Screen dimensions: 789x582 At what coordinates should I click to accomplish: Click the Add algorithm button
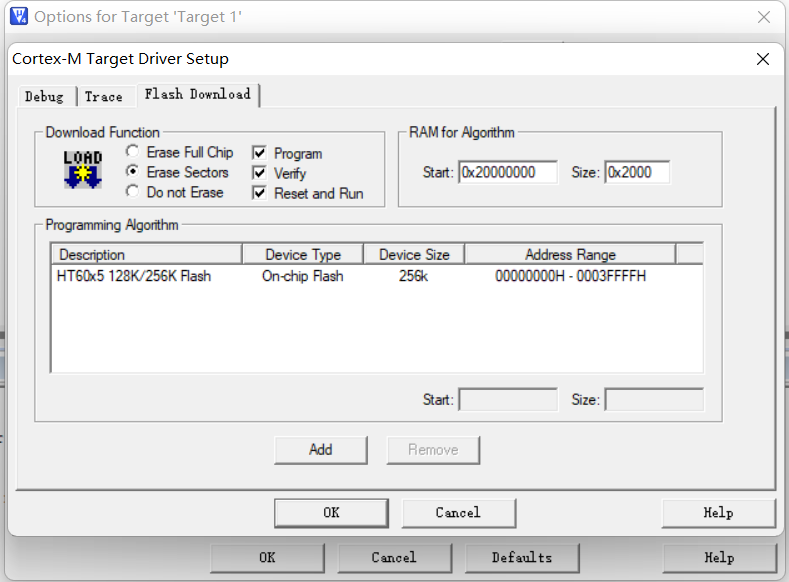coord(321,450)
